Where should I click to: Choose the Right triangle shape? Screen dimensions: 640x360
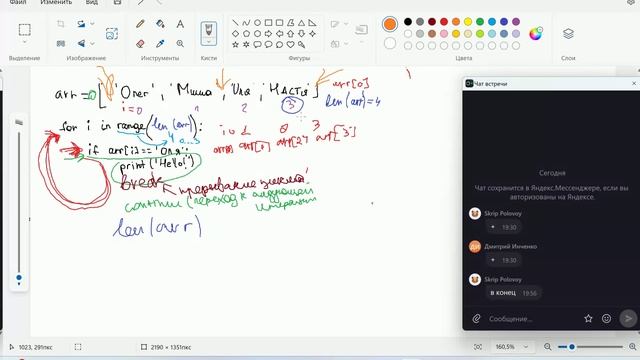click(312, 23)
